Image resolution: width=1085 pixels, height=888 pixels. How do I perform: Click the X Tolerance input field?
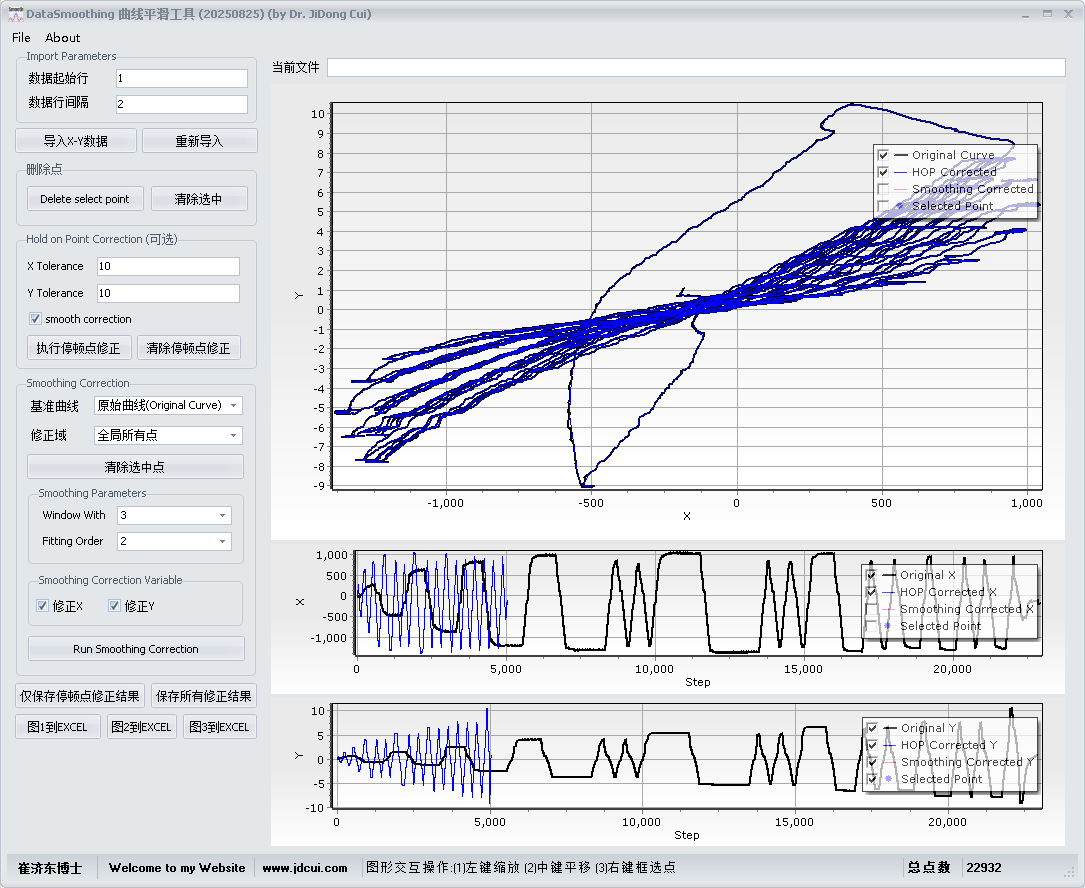coord(168,266)
